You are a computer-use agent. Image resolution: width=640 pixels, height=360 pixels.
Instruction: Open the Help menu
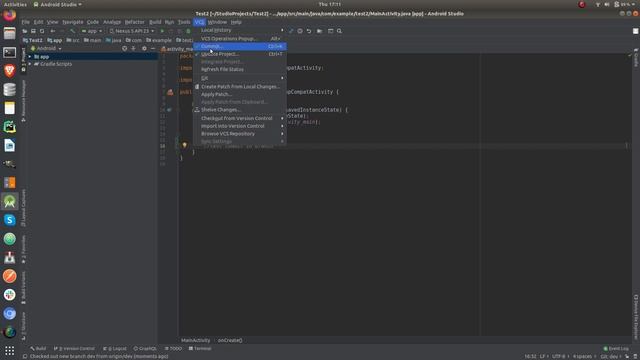click(x=236, y=22)
